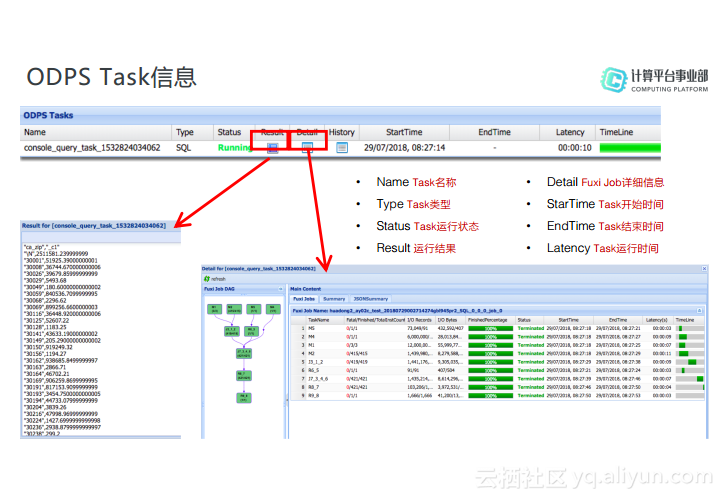Click the Latency(s) column header in Fuxi jobs
This screenshot has width=724, height=500.
(658, 320)
